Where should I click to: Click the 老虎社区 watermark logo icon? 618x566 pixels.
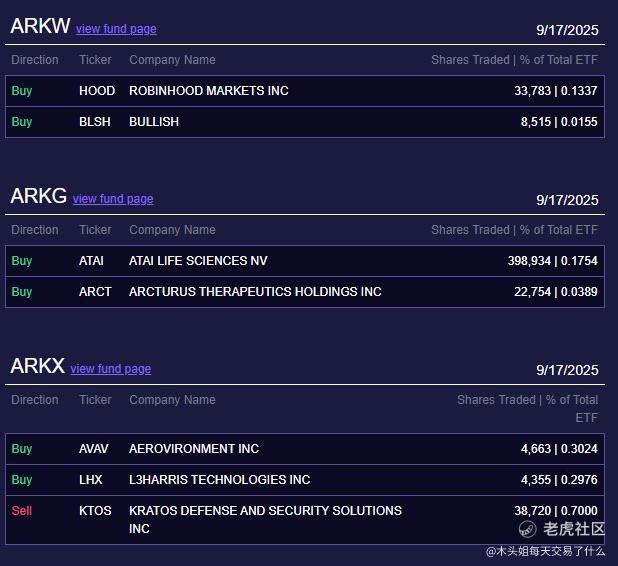click(527, 529)
